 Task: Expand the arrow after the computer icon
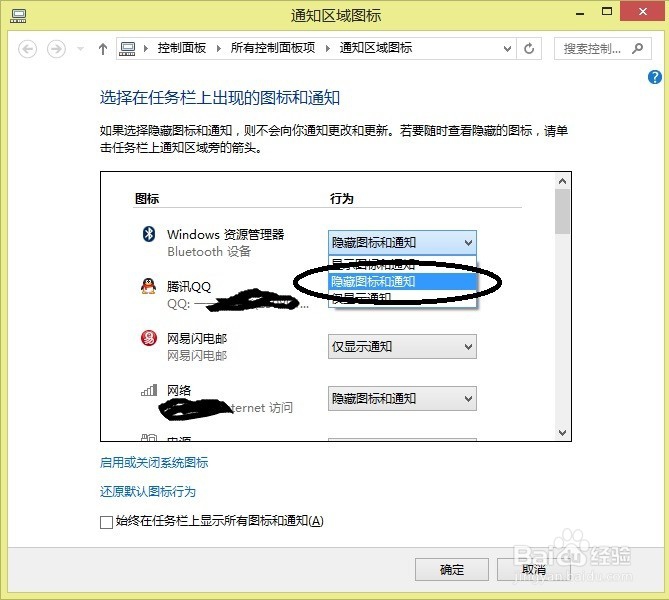(x=146, y=49)
